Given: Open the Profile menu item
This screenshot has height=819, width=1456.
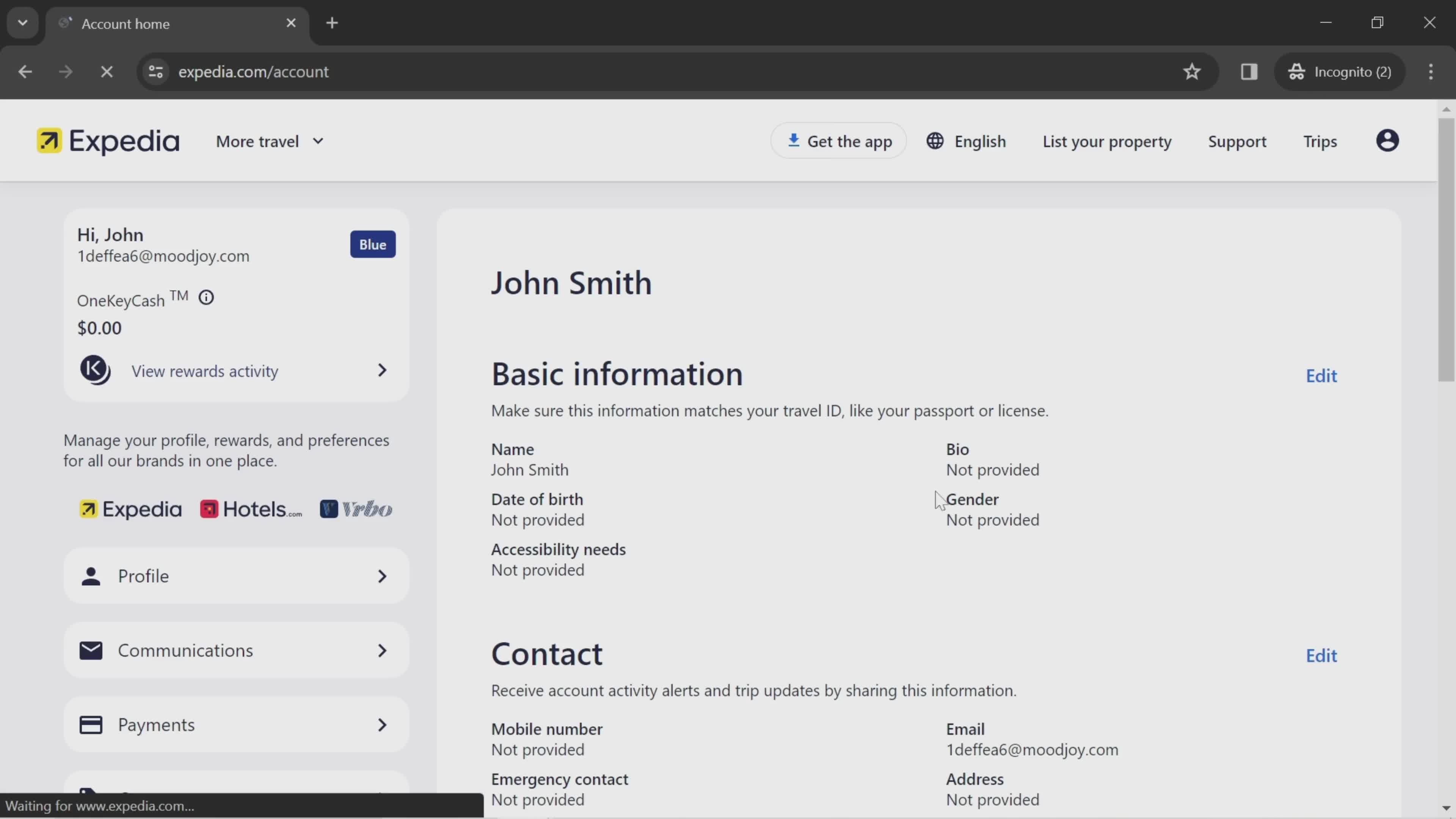Looking at the screenshot, I should 236,576.
